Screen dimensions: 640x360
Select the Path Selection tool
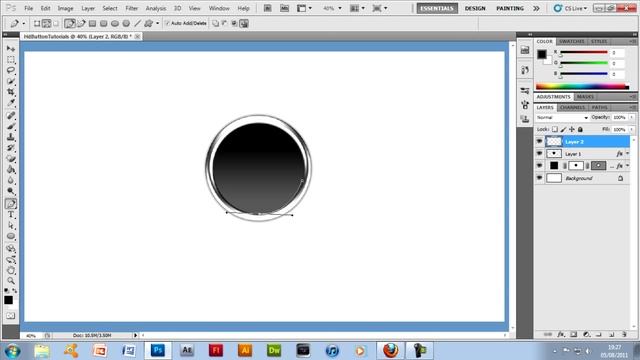click(x=11, y=225)
